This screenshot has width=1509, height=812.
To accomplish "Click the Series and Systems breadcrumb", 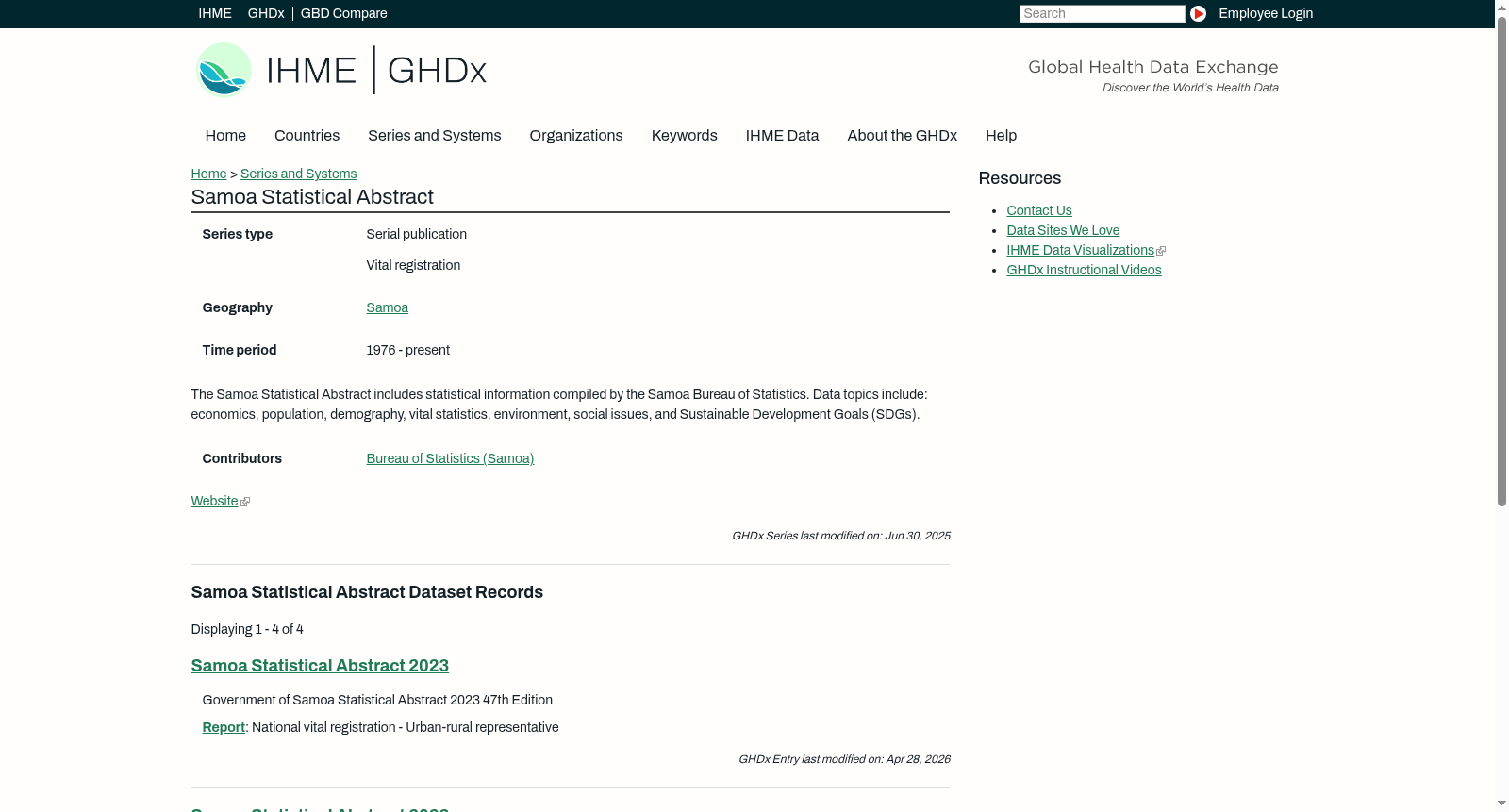I will pyautogui.click(x=298, y=174).
